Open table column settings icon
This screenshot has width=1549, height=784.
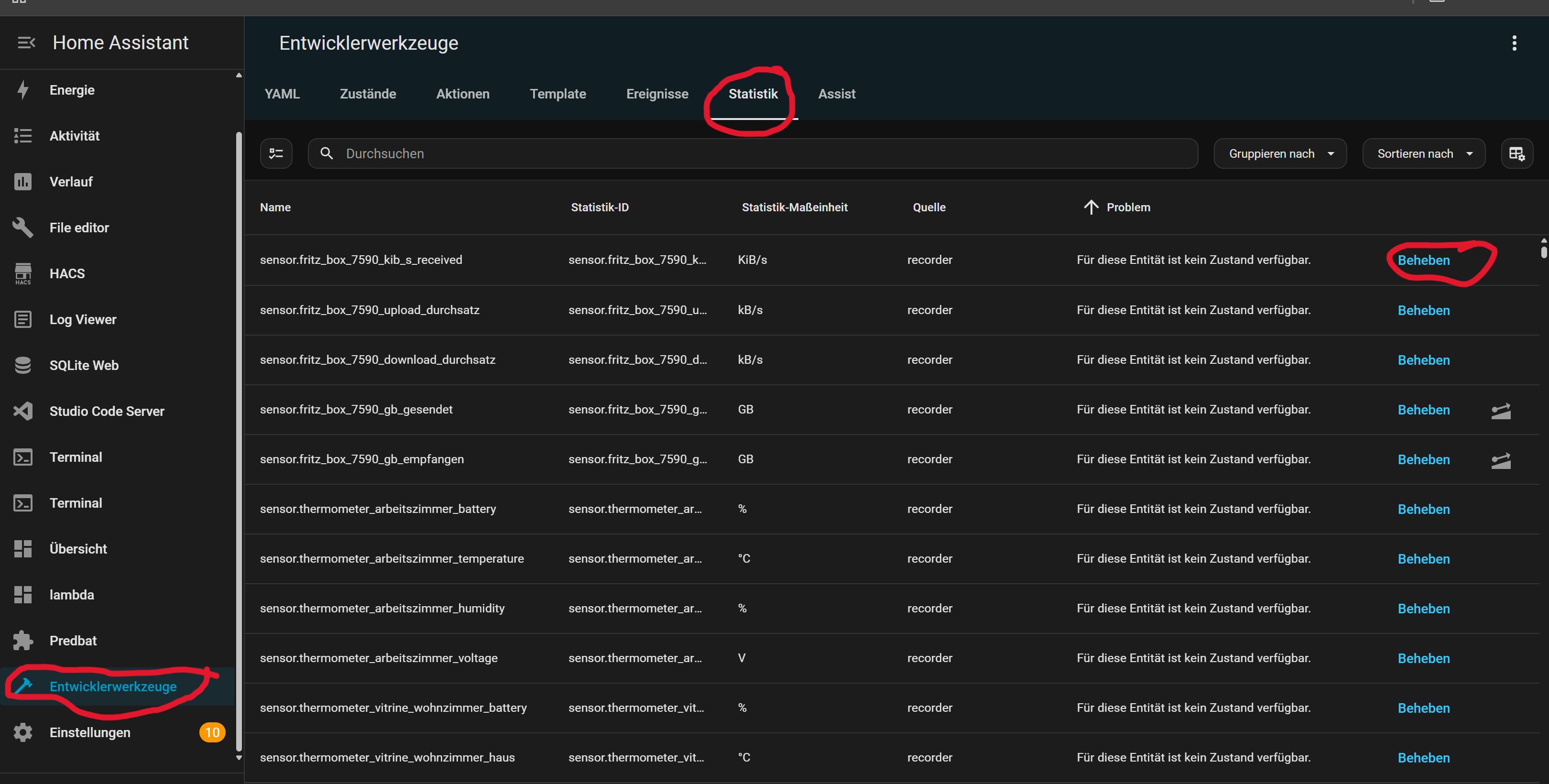click(1516, 154)
